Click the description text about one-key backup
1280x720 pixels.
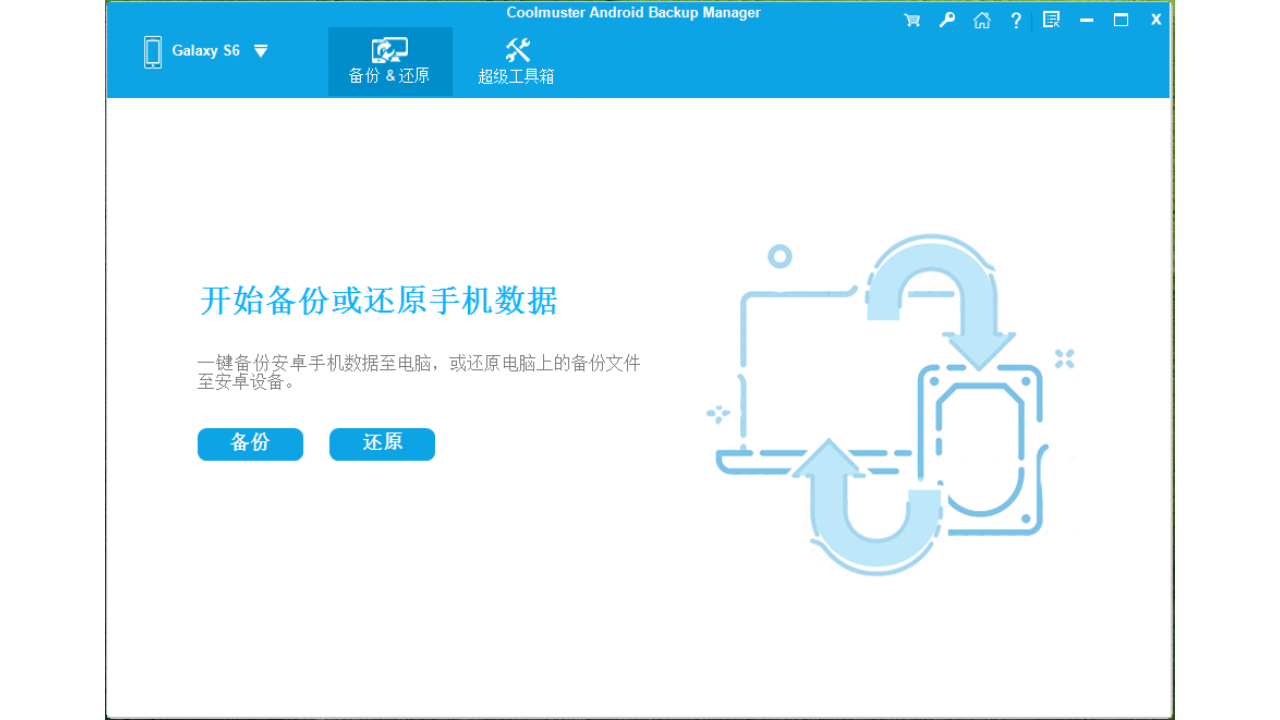[x=420, y=372]
